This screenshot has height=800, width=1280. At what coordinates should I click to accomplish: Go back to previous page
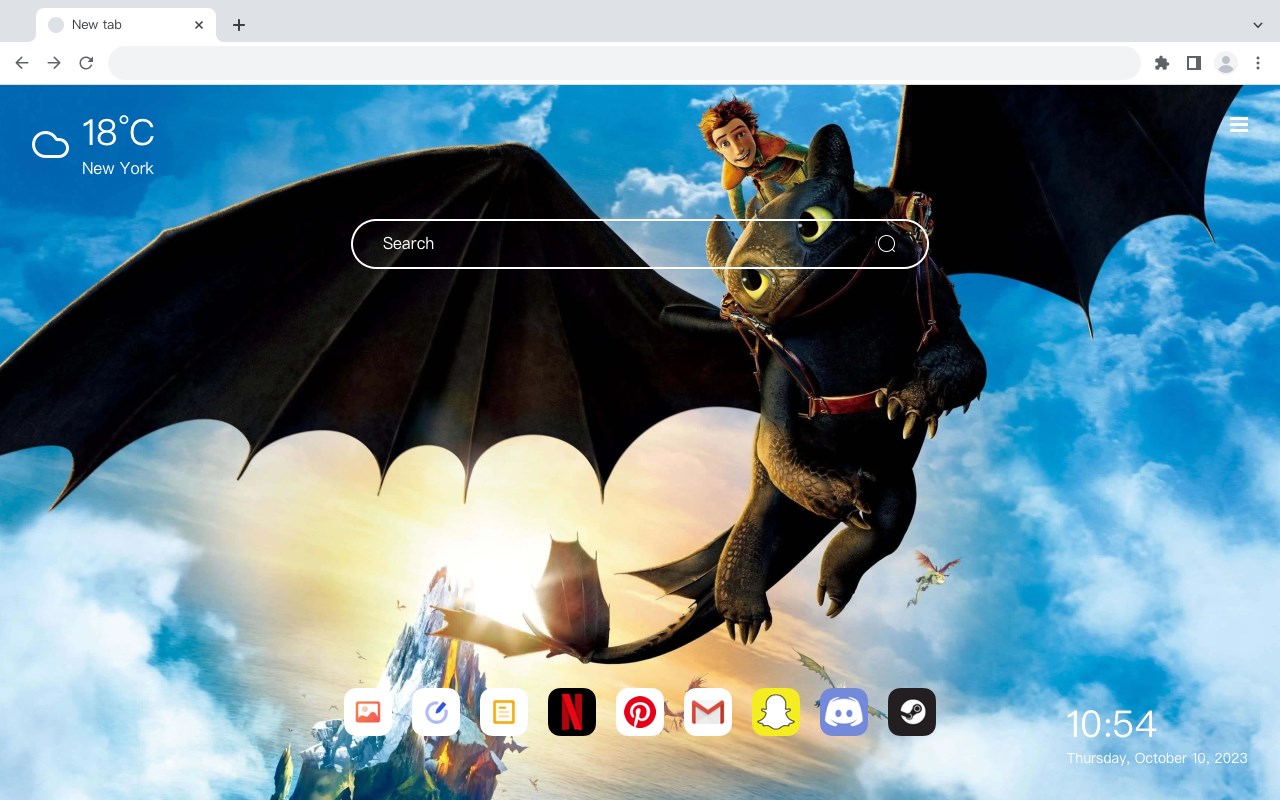tap(22, 63)
